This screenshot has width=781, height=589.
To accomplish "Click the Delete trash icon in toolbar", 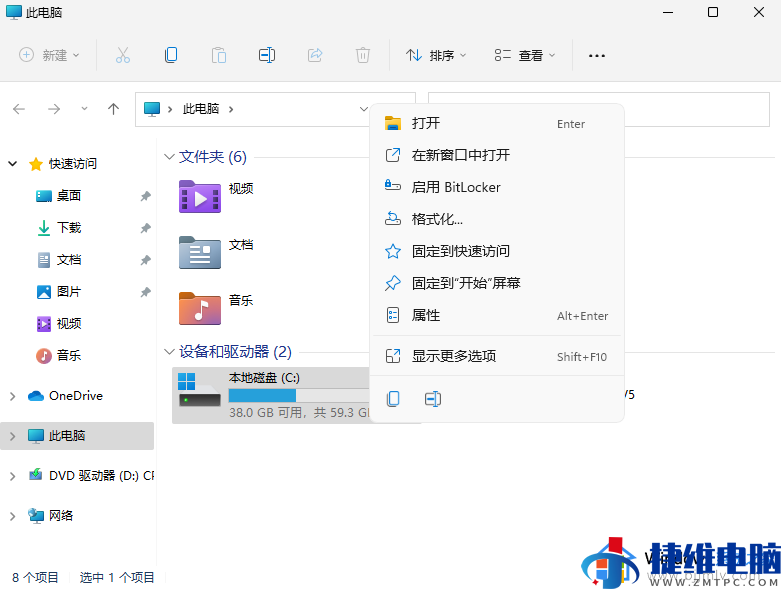I will tap(363, 56).
